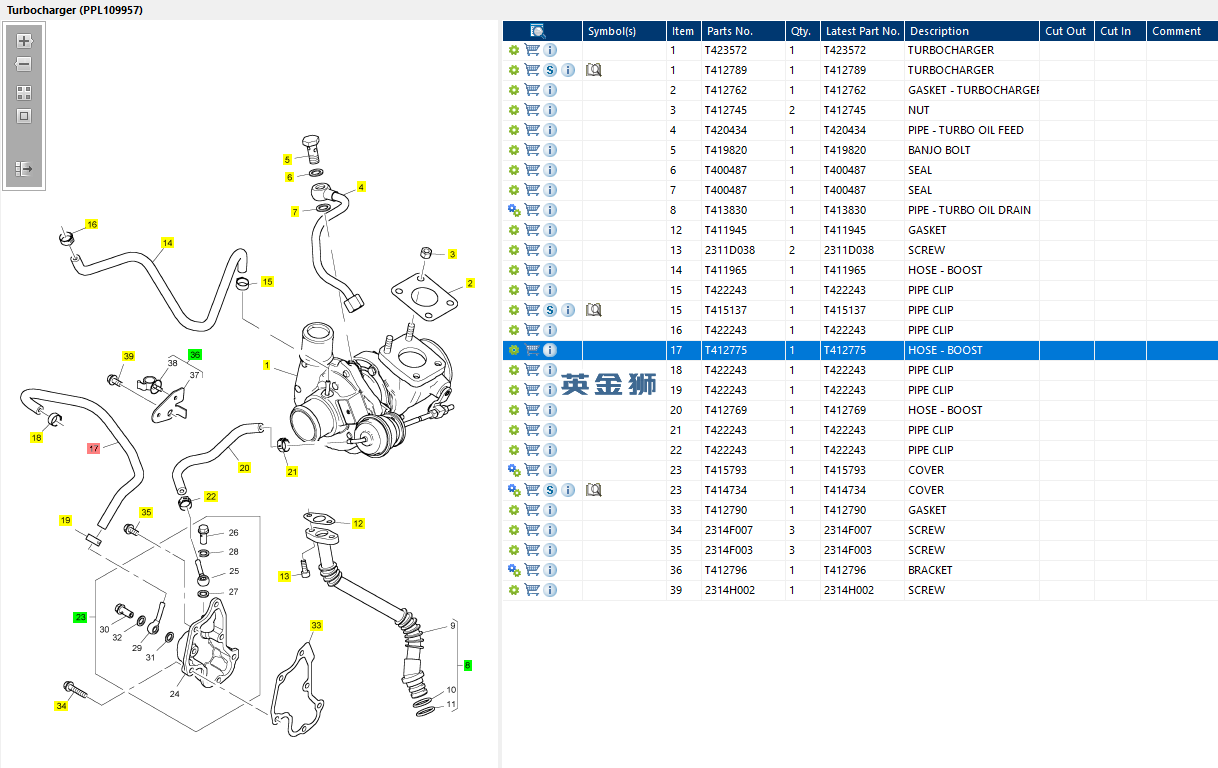Click the 'PIPE - TURBO OIL FEED' description
Viewport: 1218px width, 768px height.
click(966, 130)
